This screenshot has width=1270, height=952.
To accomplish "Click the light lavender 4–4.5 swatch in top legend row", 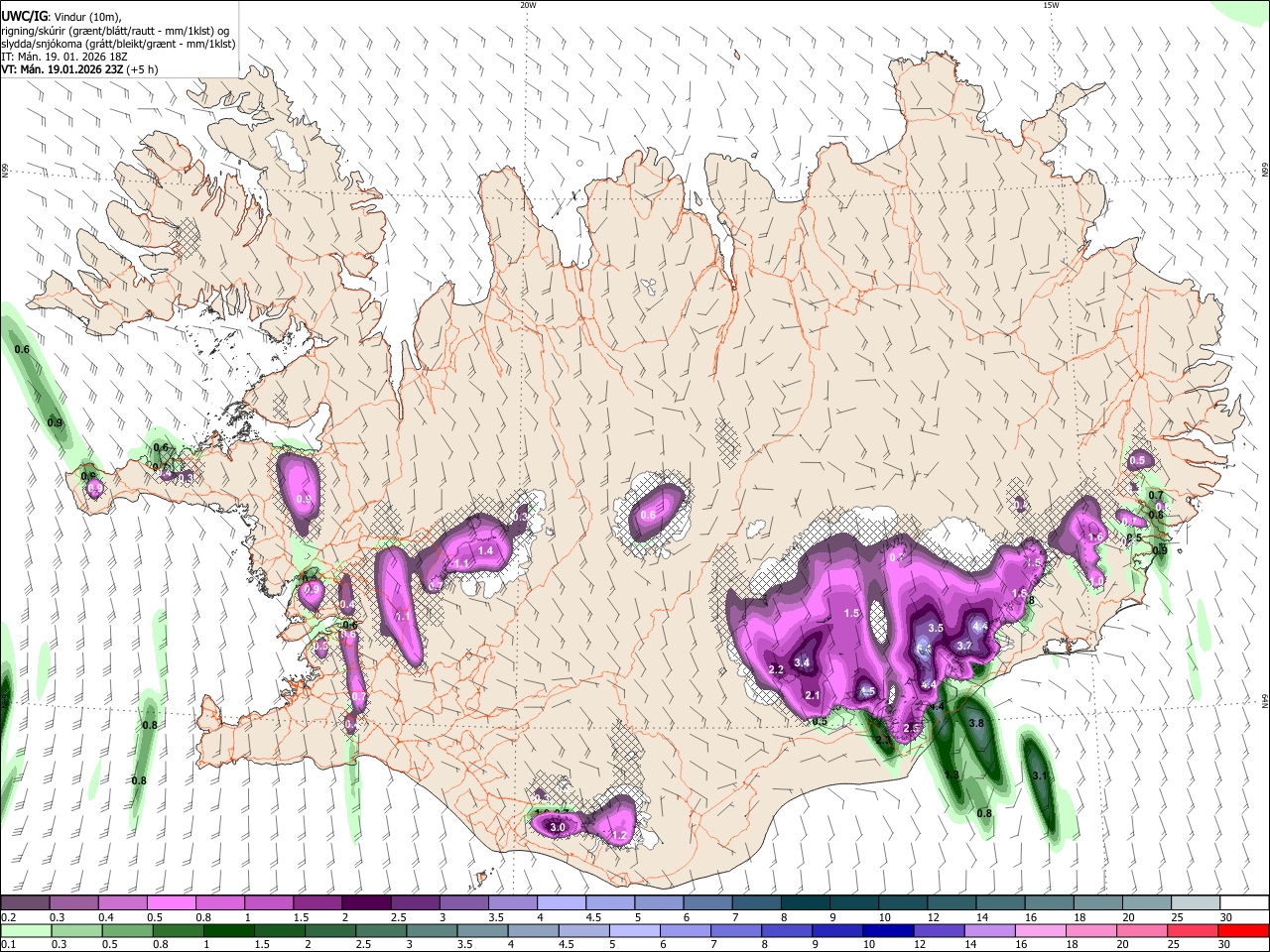I will [561, 903].
